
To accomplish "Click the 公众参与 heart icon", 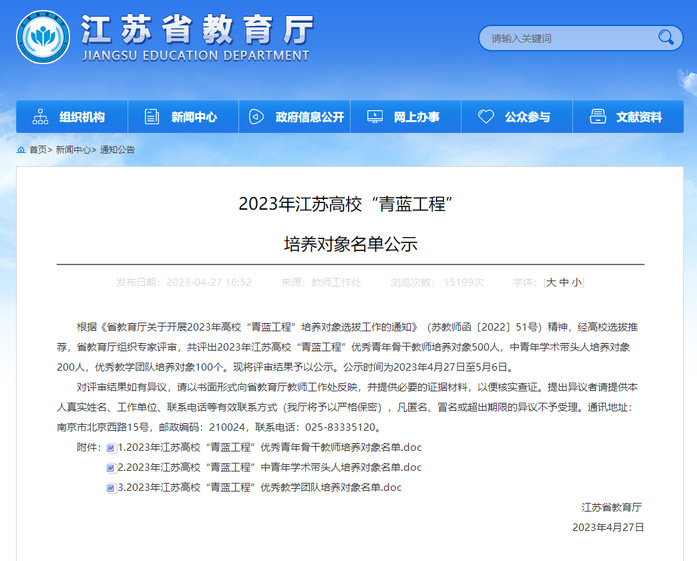I will point(486,117).
